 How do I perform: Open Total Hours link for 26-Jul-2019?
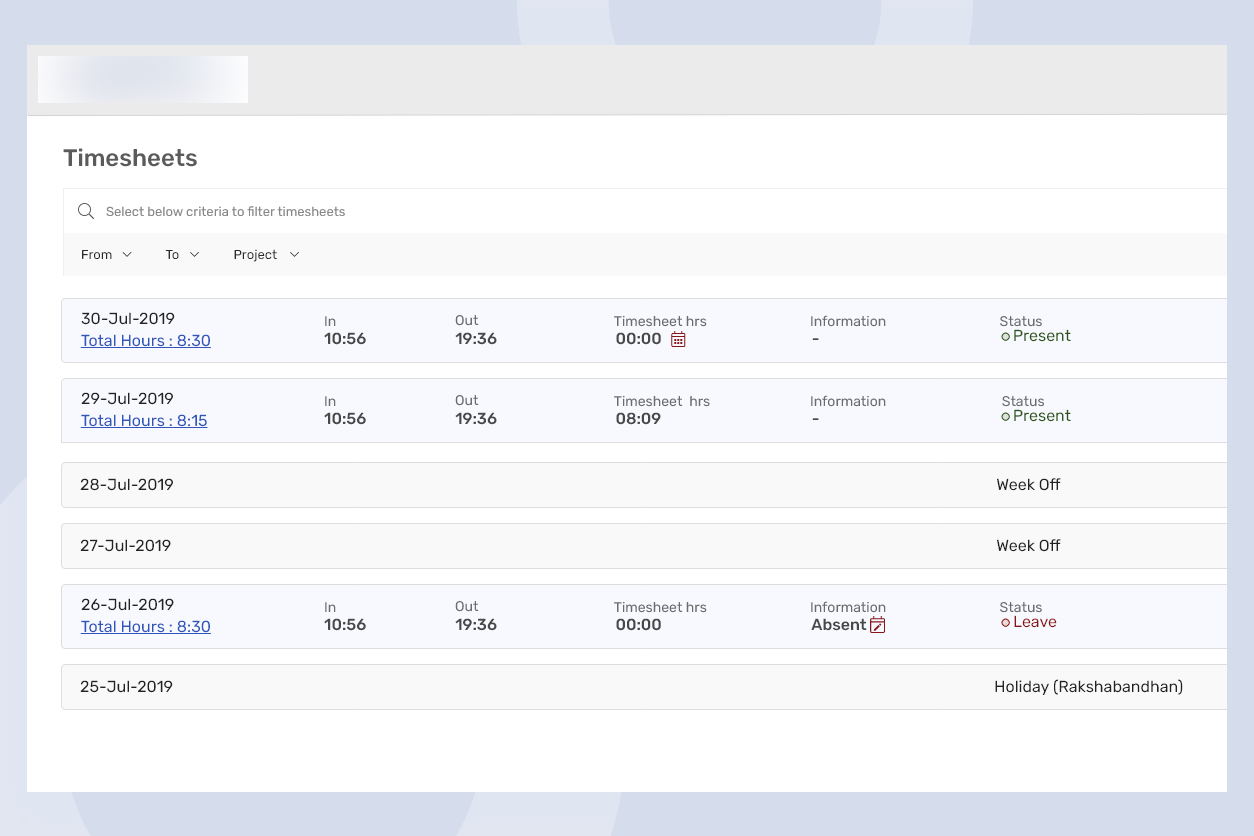click(146, 627)
